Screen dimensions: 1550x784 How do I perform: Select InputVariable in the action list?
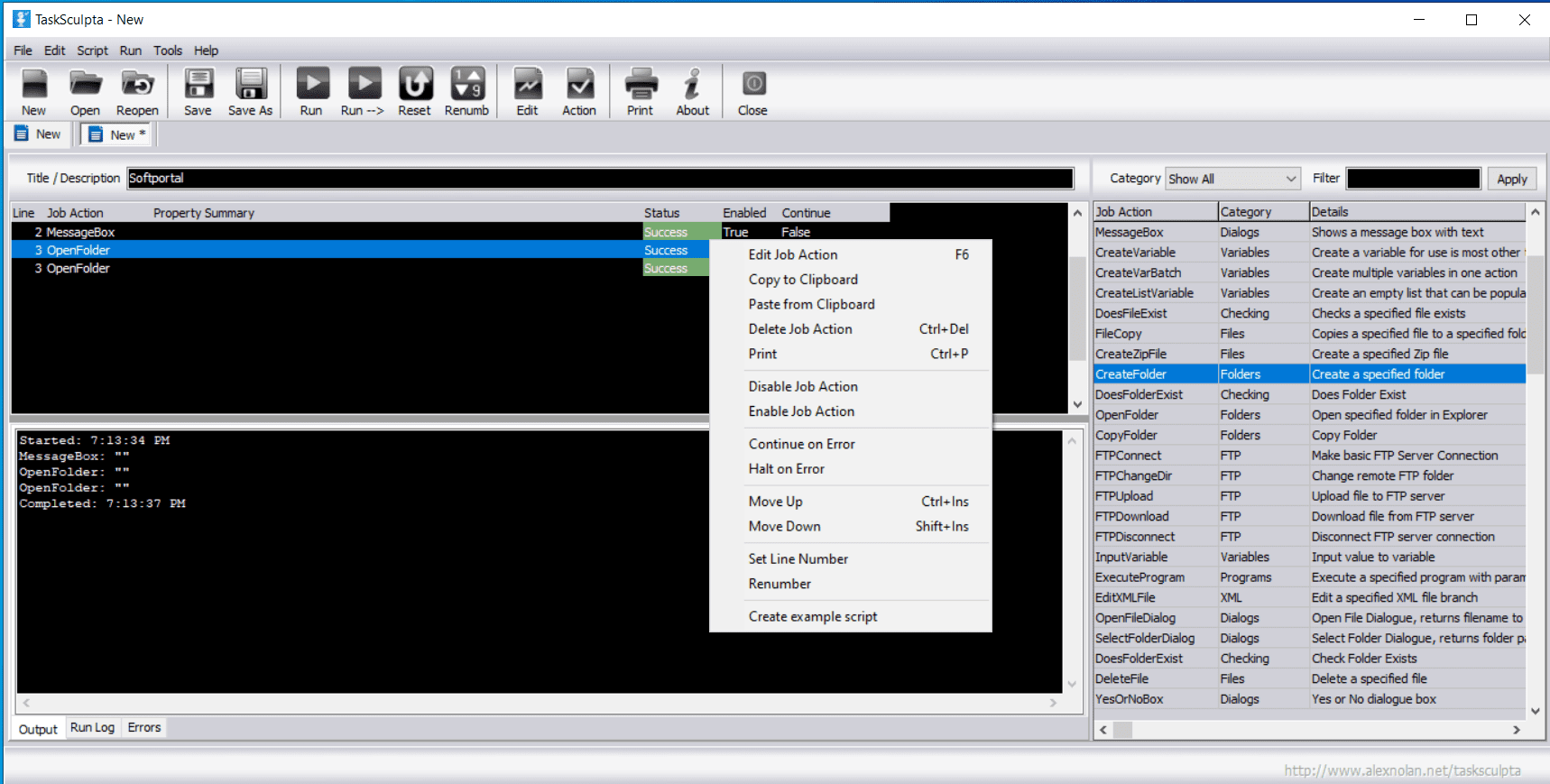1310,557
